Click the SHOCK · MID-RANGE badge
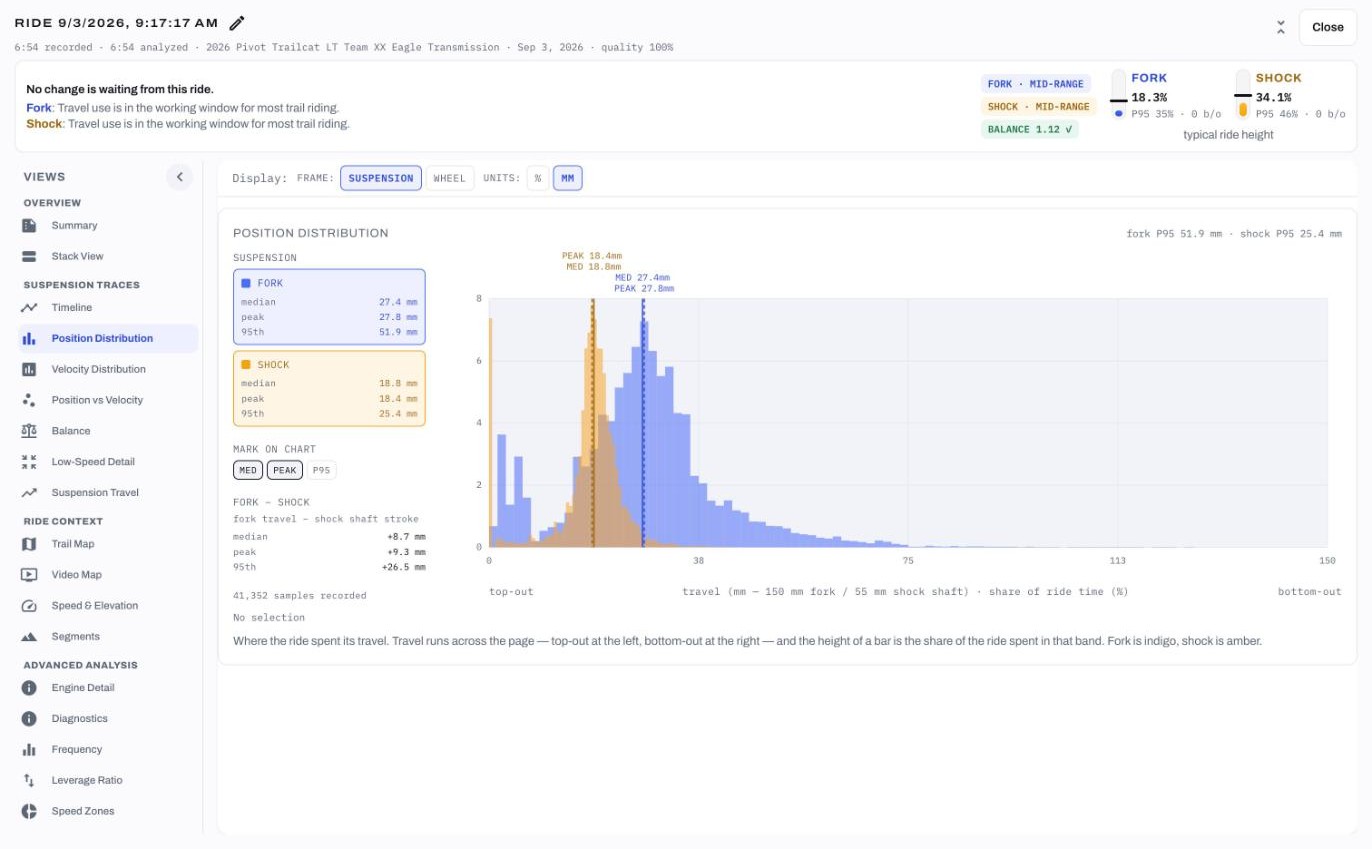 1038,107
